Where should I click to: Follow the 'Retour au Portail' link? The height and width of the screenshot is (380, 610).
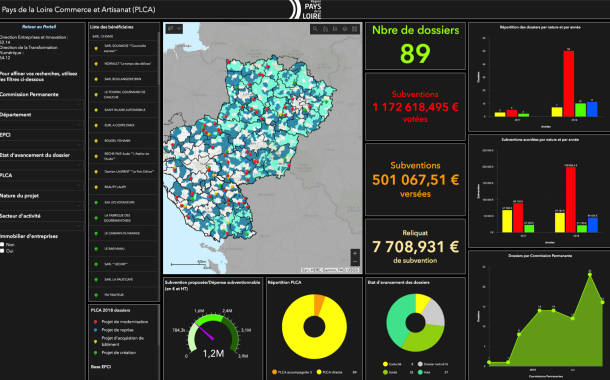pyautogui.click(x=39, y=27)
